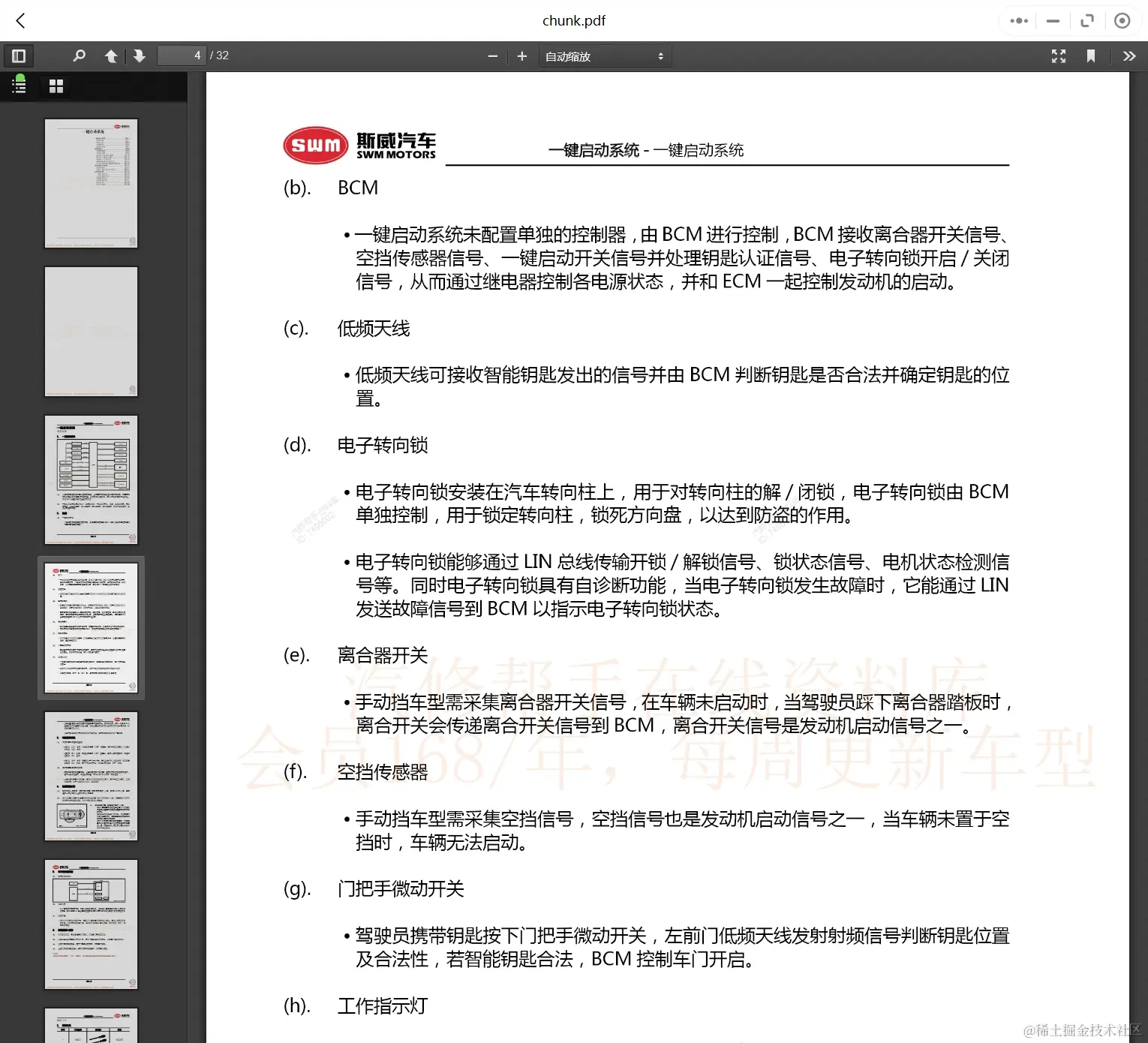The width and height of the screenshot is (1148, 1043).
Task: Open the bookmark tool
Action: [x=1091, y=56]
